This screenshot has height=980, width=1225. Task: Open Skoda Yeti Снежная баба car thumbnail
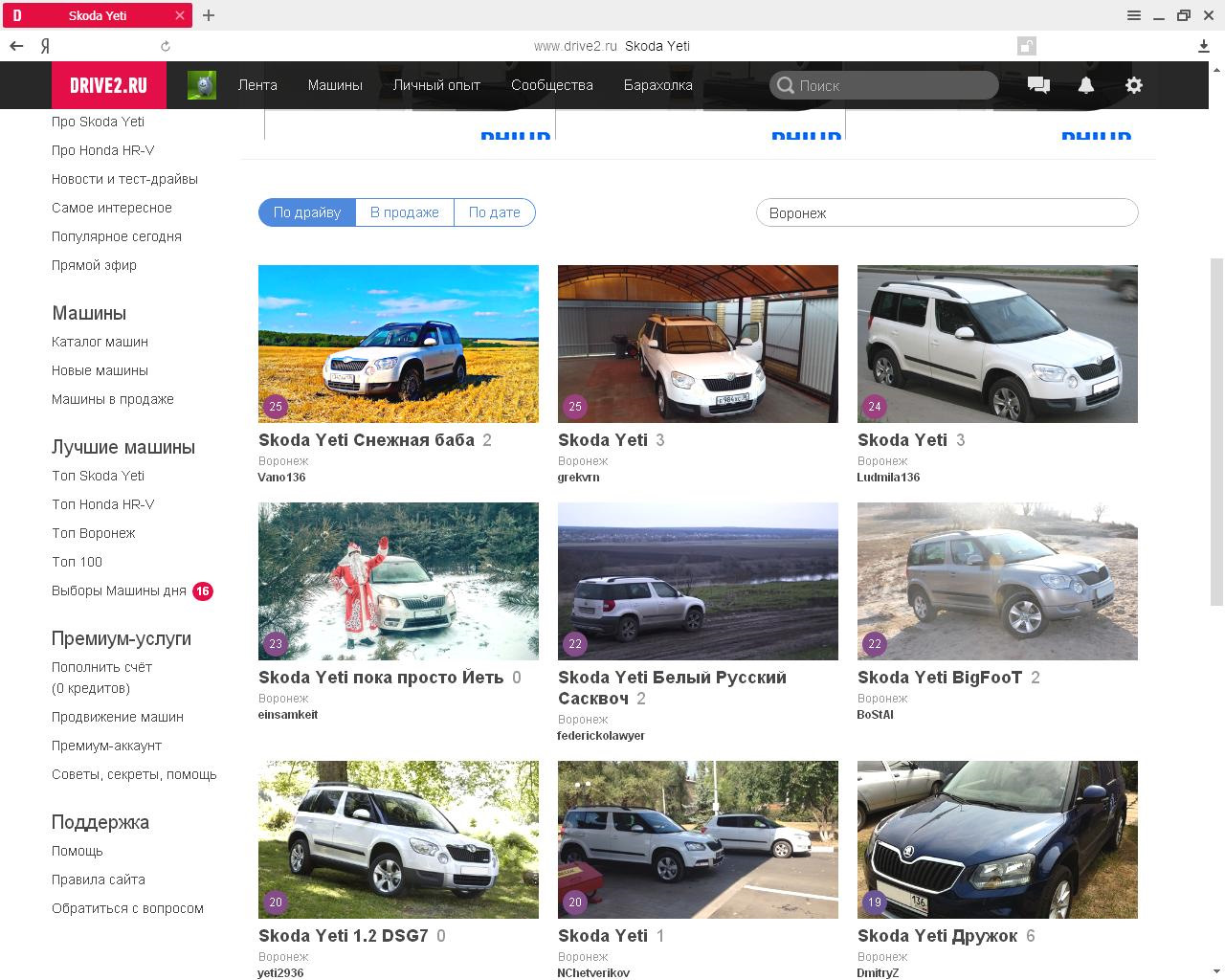398,344
